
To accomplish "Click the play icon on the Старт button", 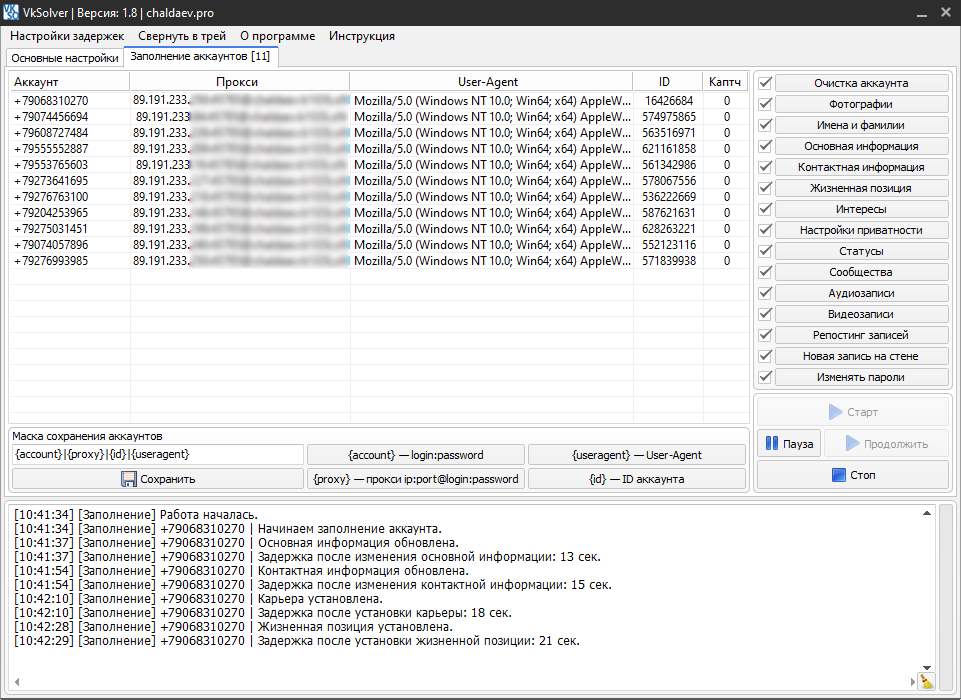I will pyautogui.click(x=834, y=411).
